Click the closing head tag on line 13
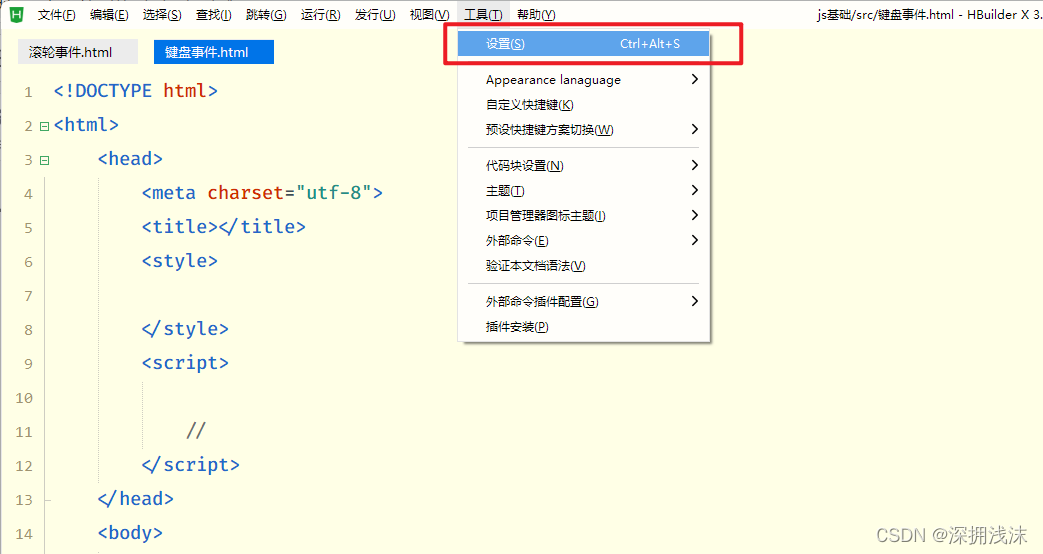Viewport: 1043px width, 554px height. [x=136, y=499]
